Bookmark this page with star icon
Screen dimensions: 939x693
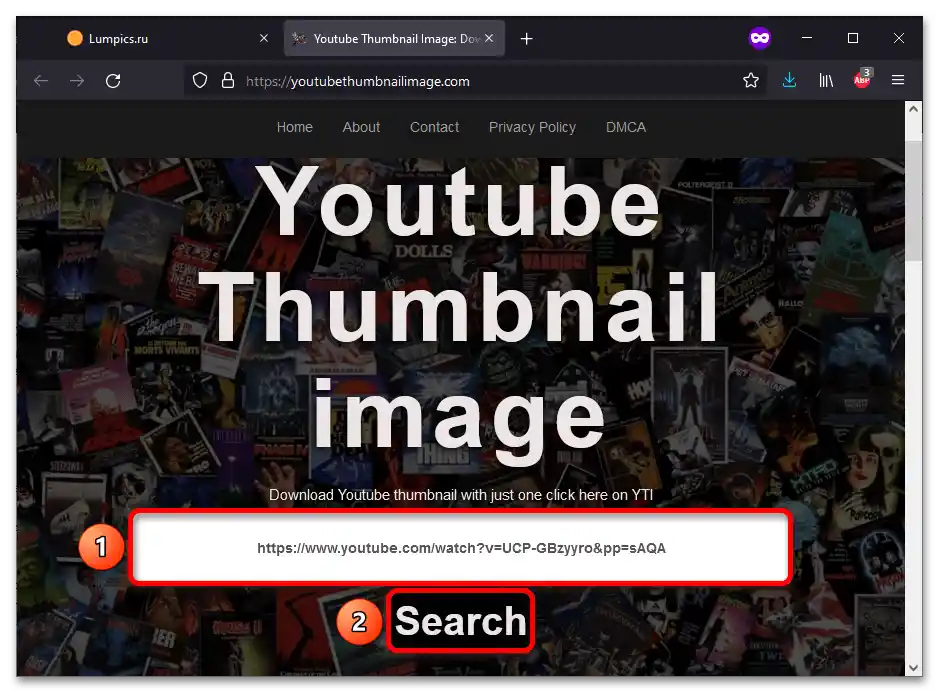tap(751, 80)
